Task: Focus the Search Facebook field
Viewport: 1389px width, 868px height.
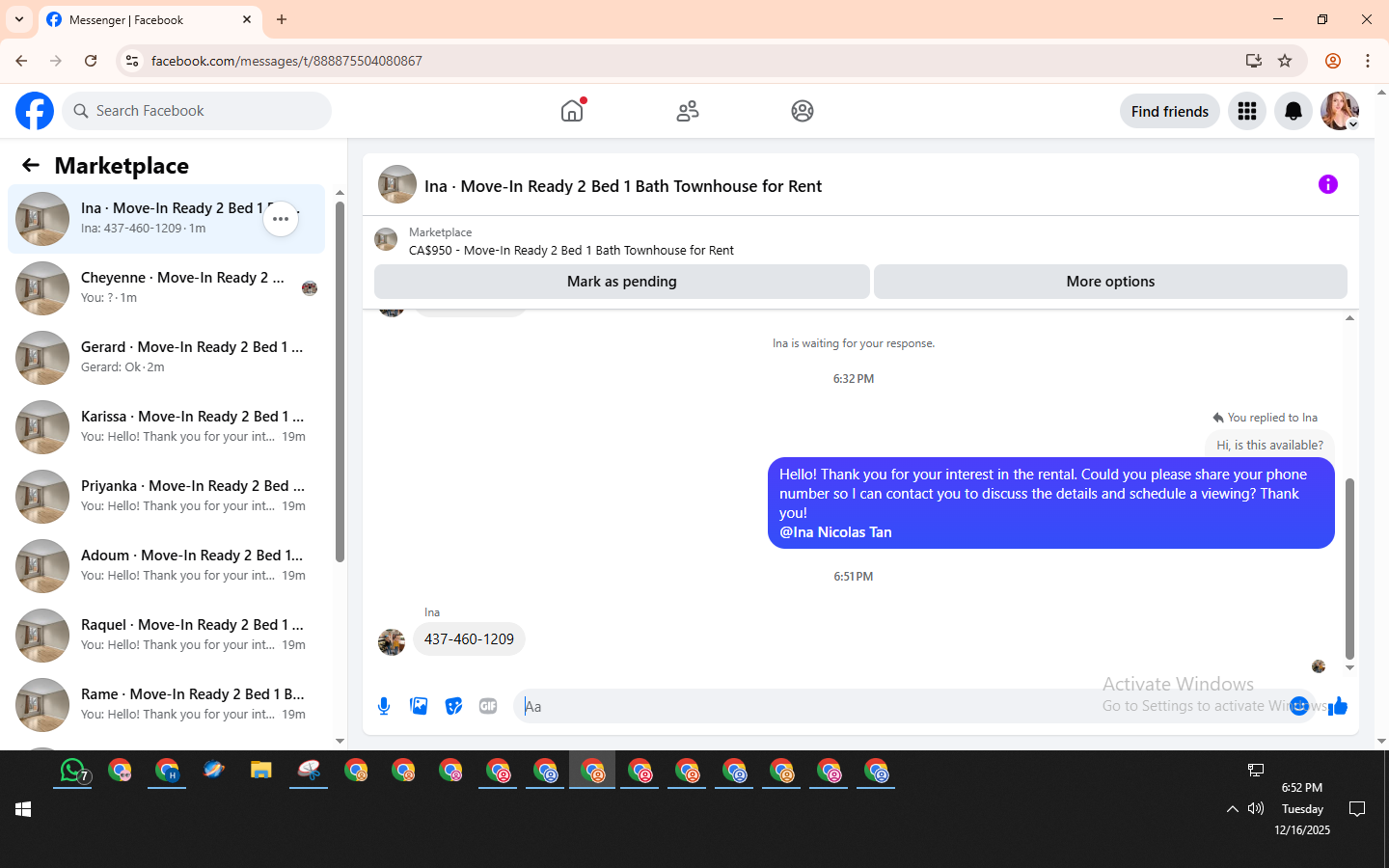Action: [x=197, y=111]
